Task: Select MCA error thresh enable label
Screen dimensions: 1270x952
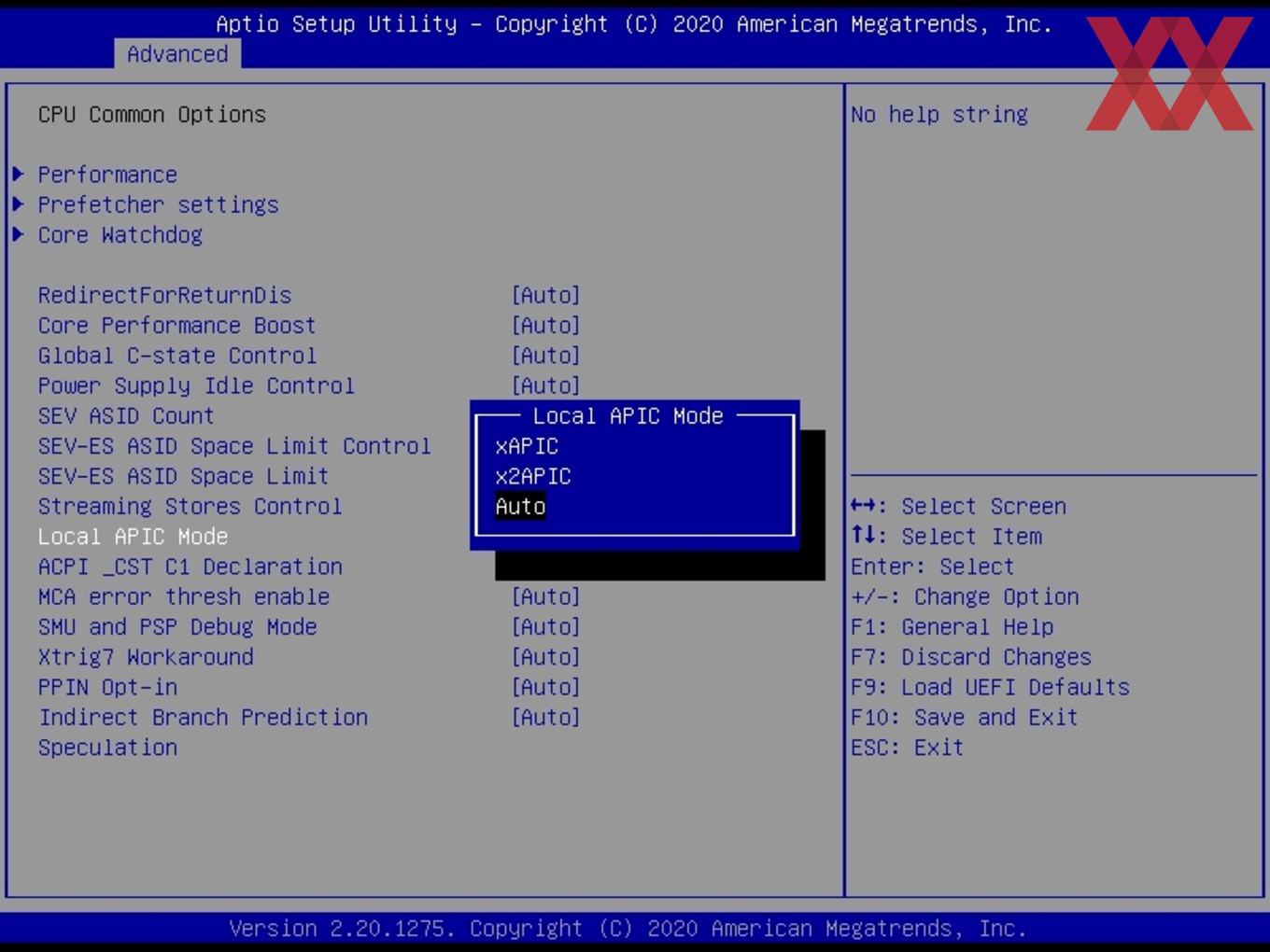Action: (x=183, y=596)
